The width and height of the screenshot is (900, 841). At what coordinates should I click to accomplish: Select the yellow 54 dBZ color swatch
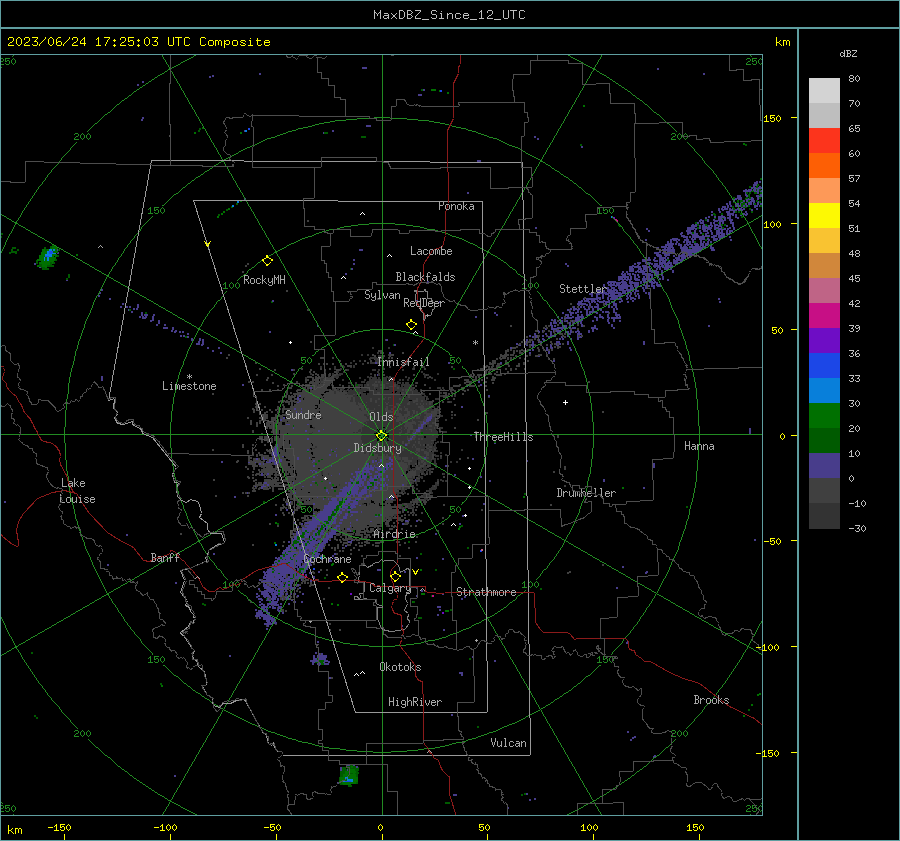click(824, 215)
